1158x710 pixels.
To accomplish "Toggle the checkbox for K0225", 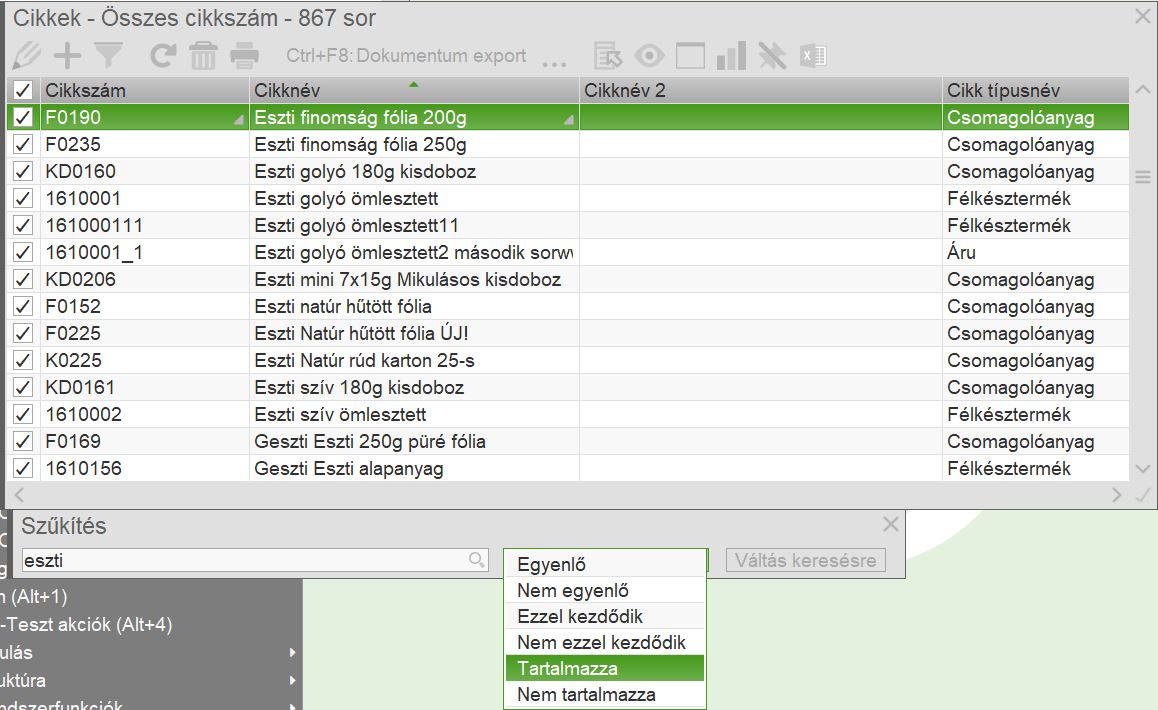I will coord(23,361).
